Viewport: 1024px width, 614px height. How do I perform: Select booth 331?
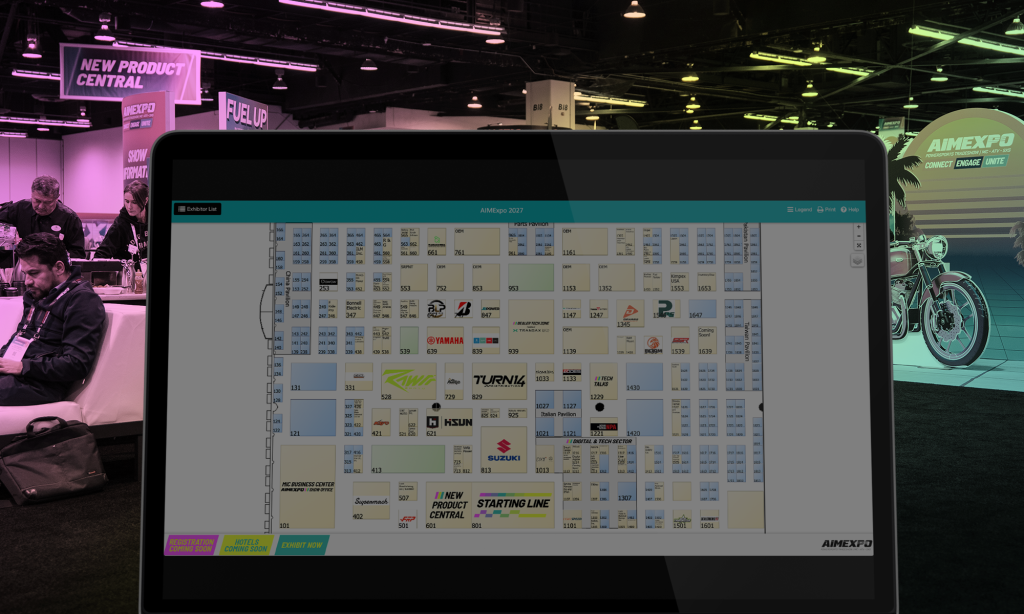point(359,378)
